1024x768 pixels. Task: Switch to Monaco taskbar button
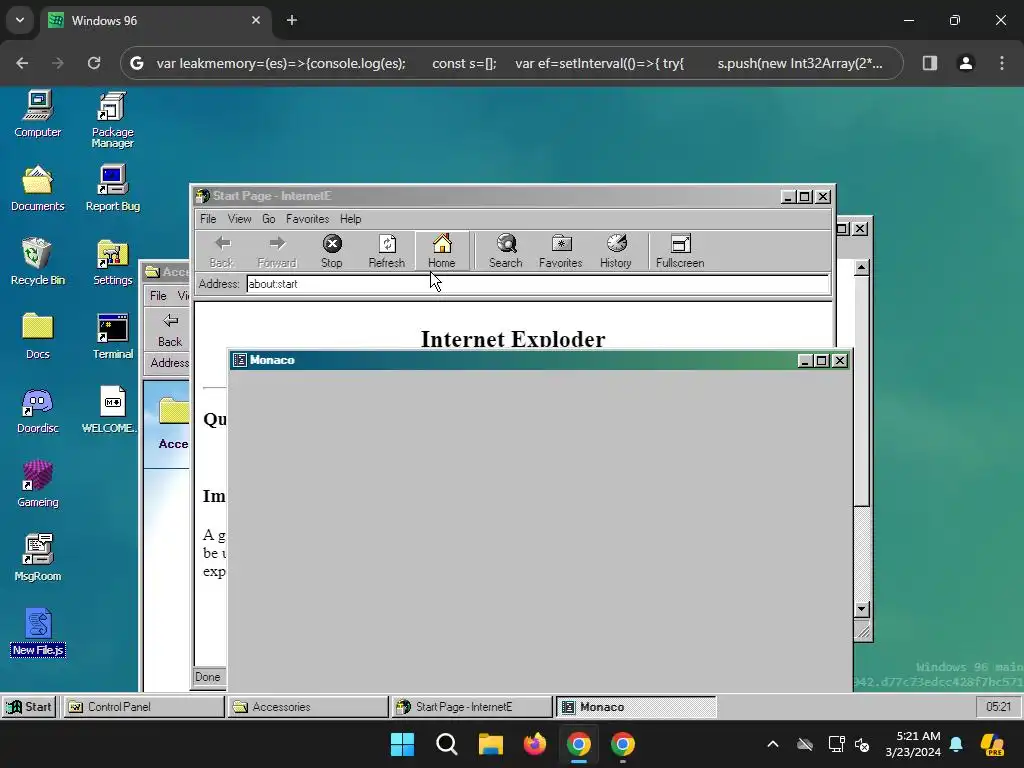(x=637, y=707)
